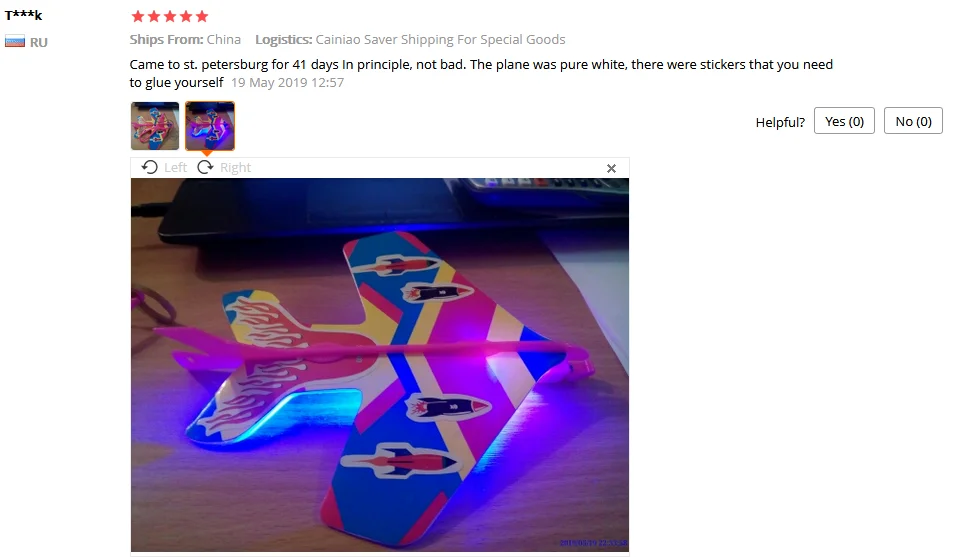Open the first review photo thumbnail

click(155, 126)
